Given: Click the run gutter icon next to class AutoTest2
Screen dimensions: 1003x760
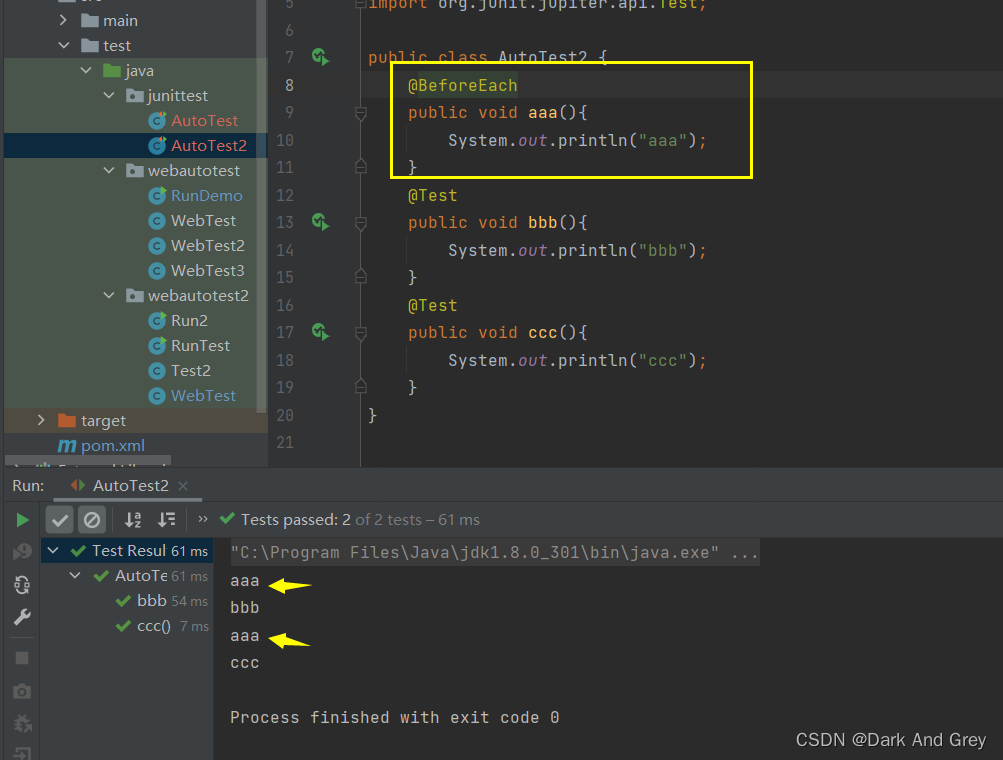Looking at the screenshot, I should point(320,57).
